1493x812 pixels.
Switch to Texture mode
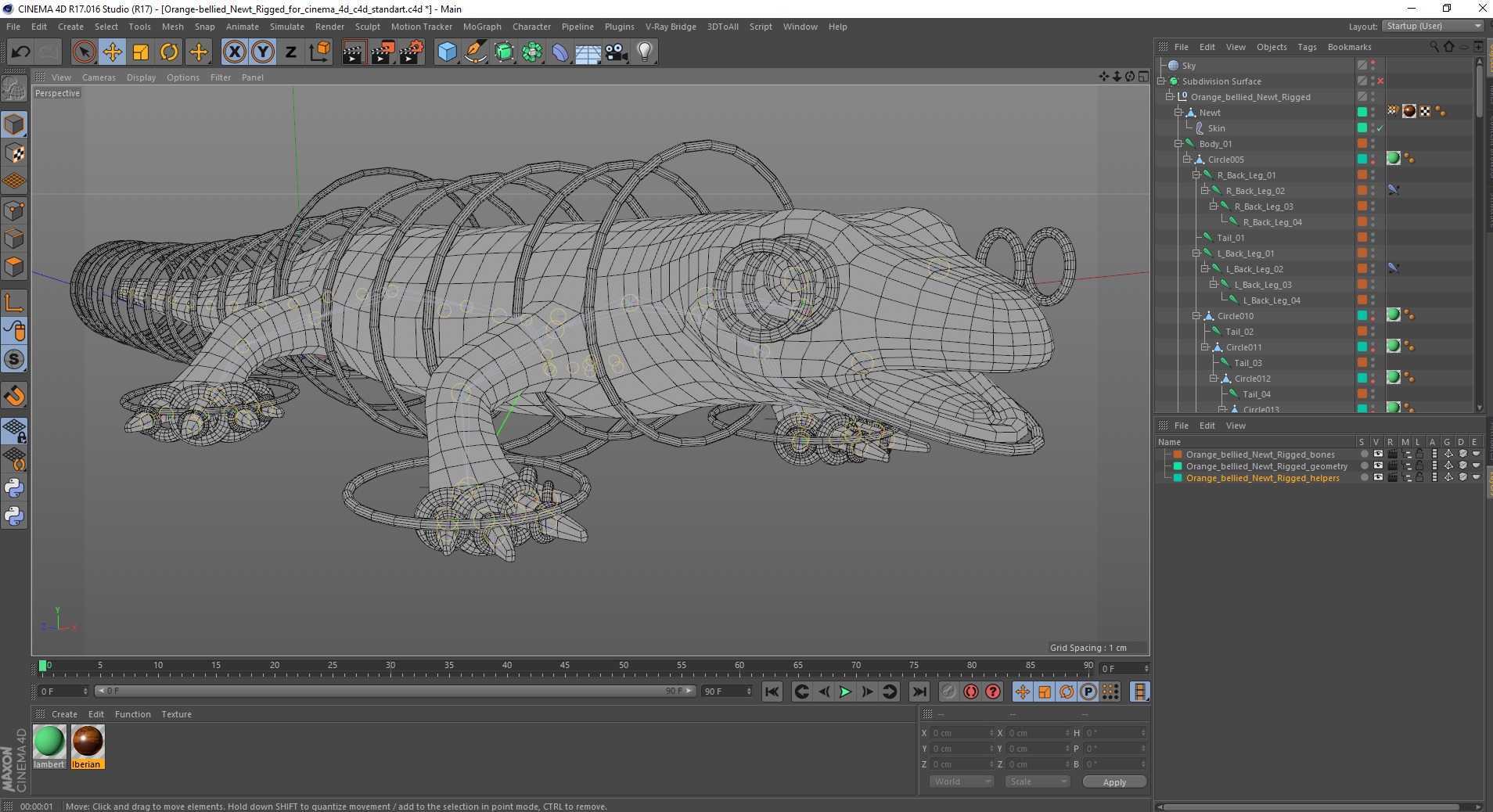click(x=14, y=153)
